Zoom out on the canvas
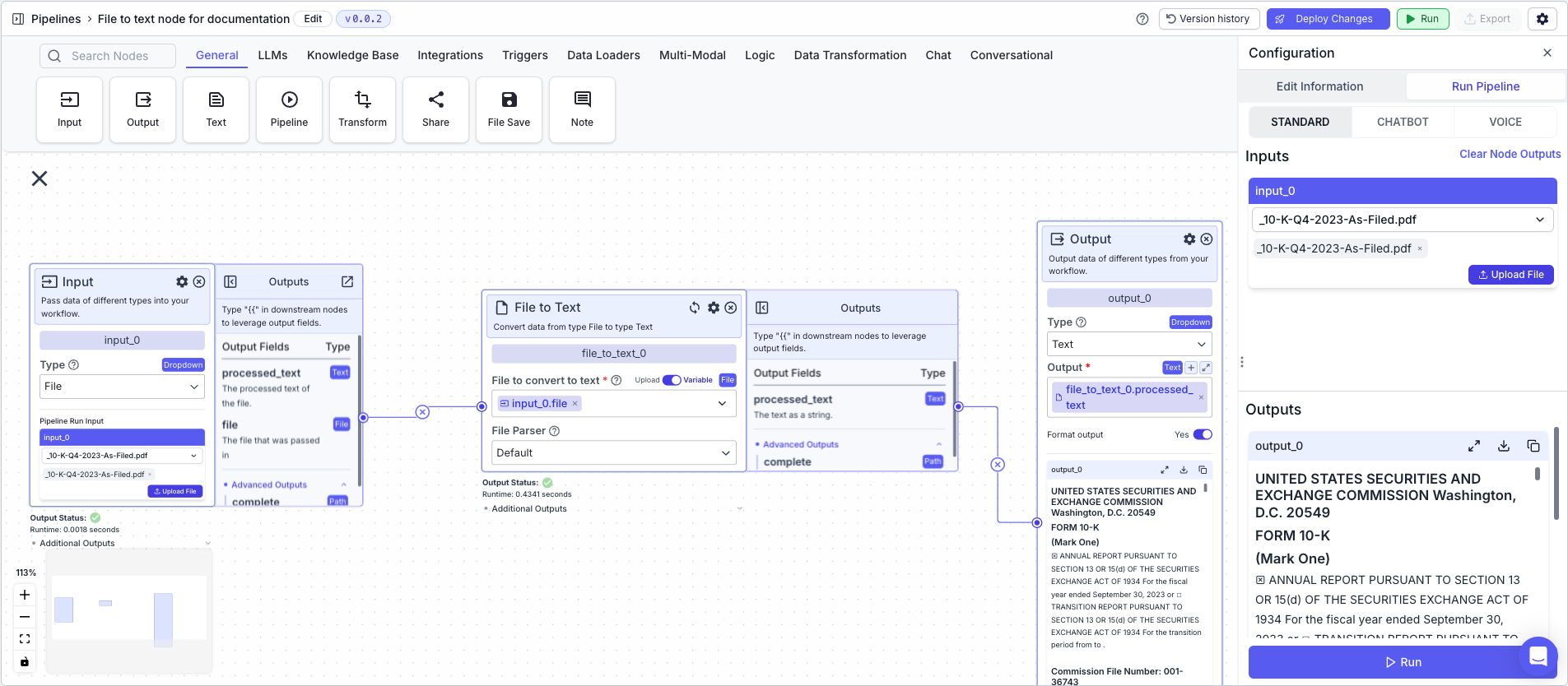 point(25,617)
